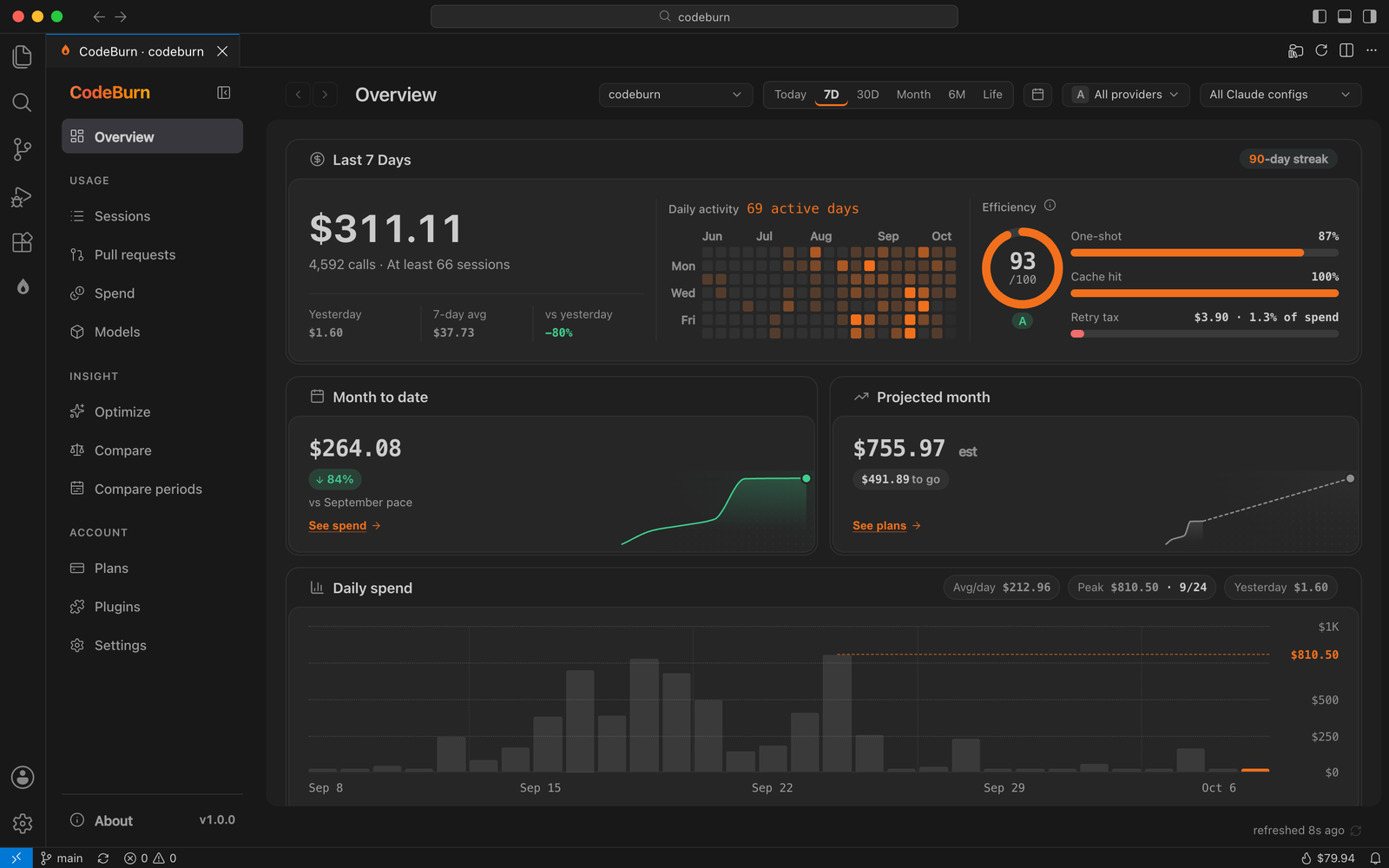Open Source Control view icon
1389x868 pixels.
(x=23, y=149)
